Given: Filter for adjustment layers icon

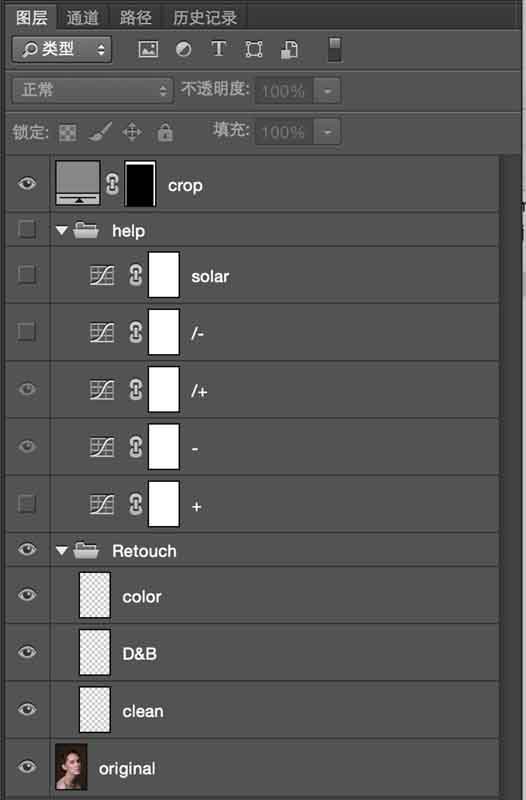Looking at the screenshot, I should (183, 49).
